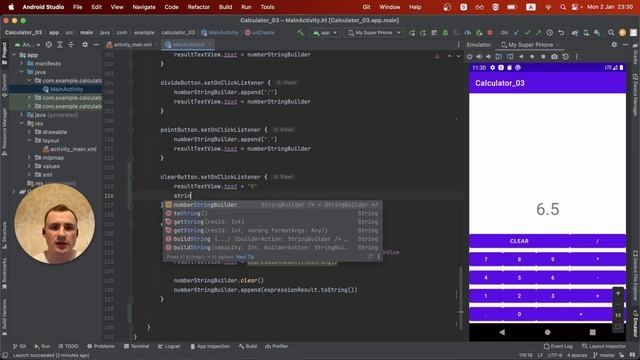This screenshot has width=640, height=360.
Task: Click Collapse All icon in Project panel
Action: click(x=71, y=44)
